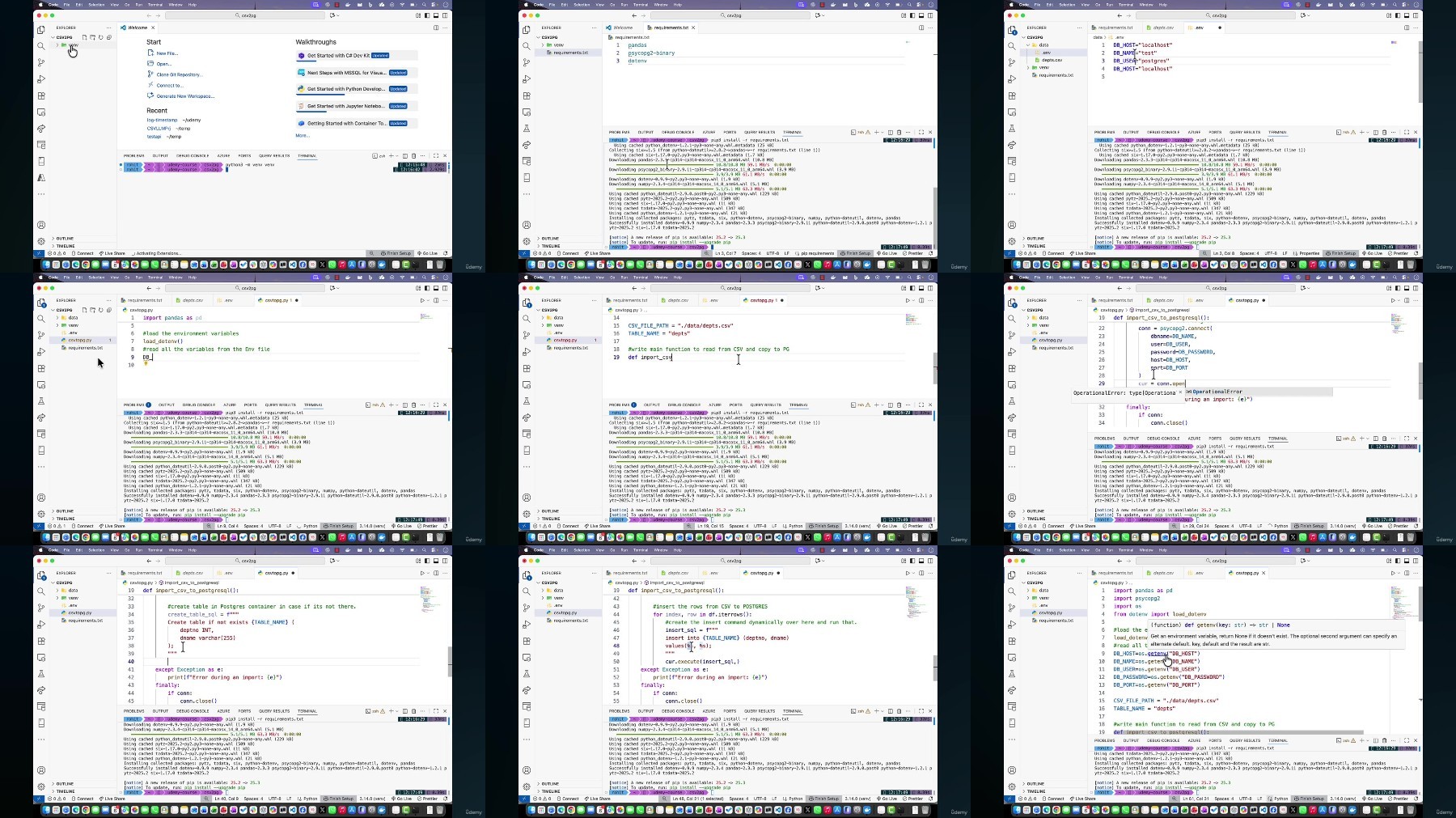The image size is (1456, 818).
Task: Click the Container Tools walkthrough icon
Action: point(301,123)
